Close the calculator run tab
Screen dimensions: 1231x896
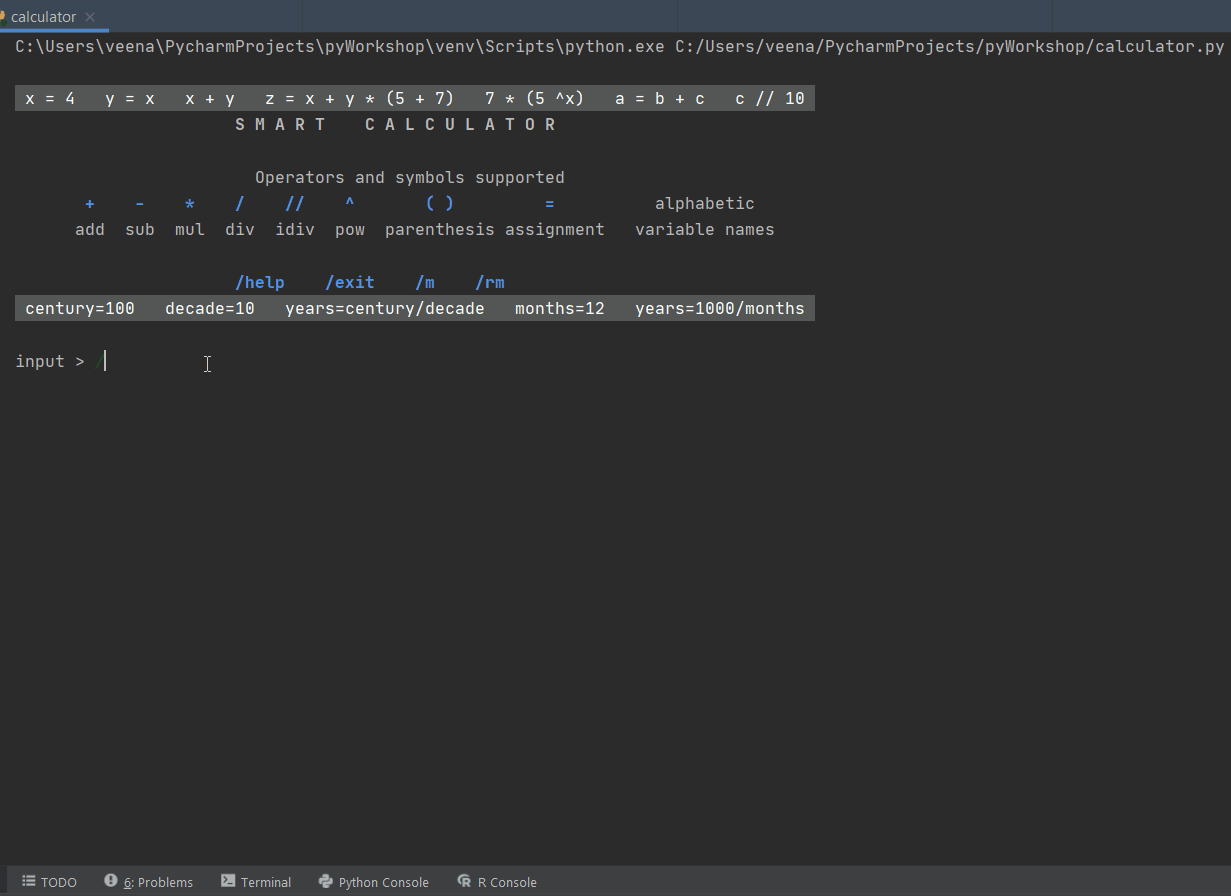coord(90,17)
